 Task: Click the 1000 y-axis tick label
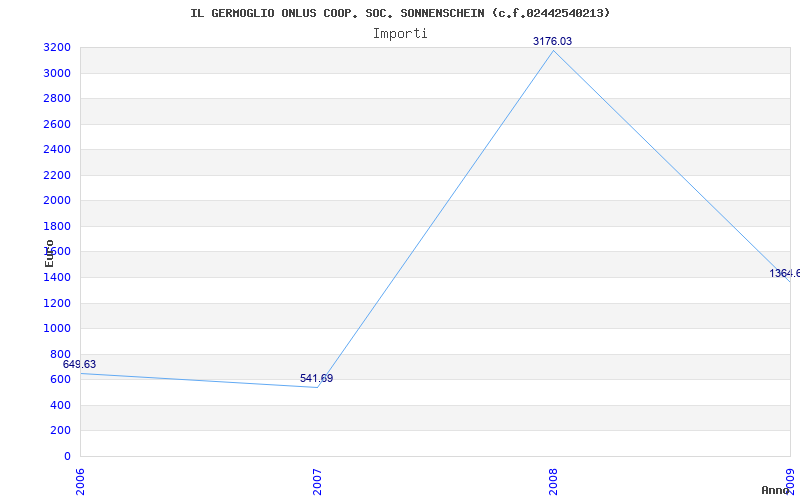tap(57, 329)
